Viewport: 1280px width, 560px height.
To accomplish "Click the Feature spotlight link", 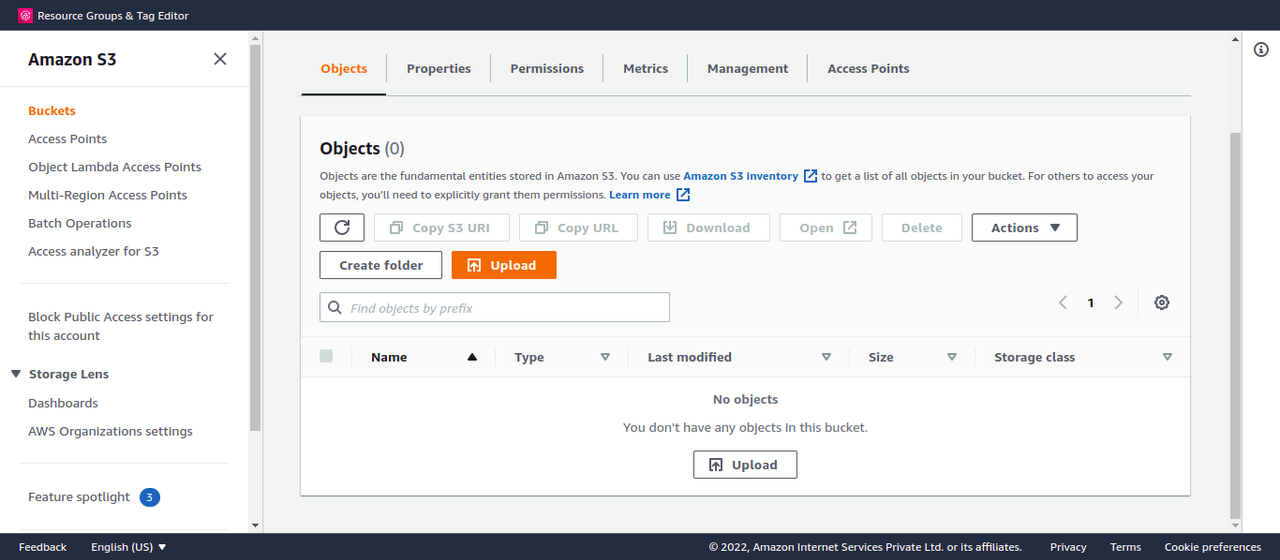I will pyautogui.click(x=79, y=497).
